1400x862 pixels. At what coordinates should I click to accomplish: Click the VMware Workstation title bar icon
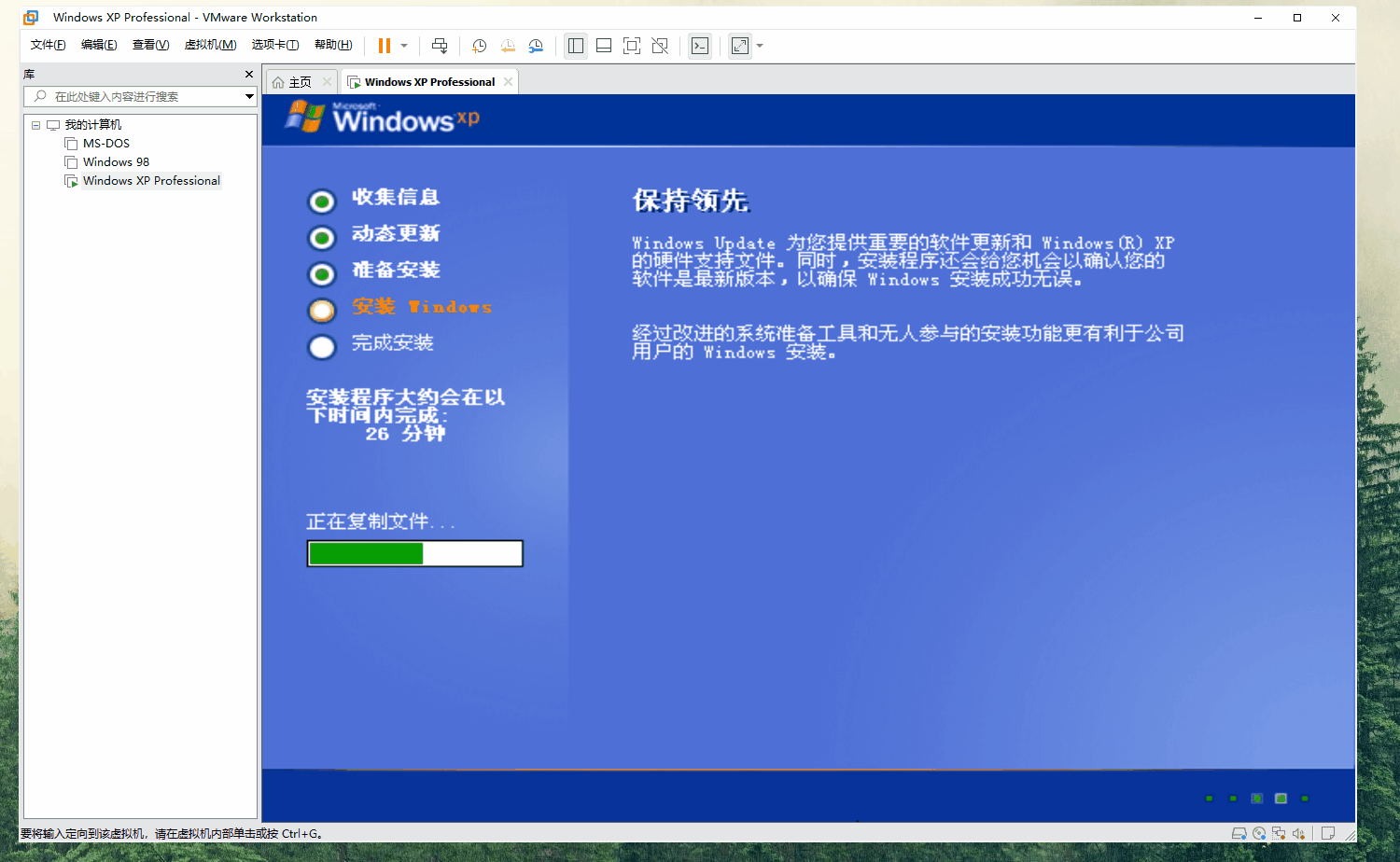click(31, 18)
